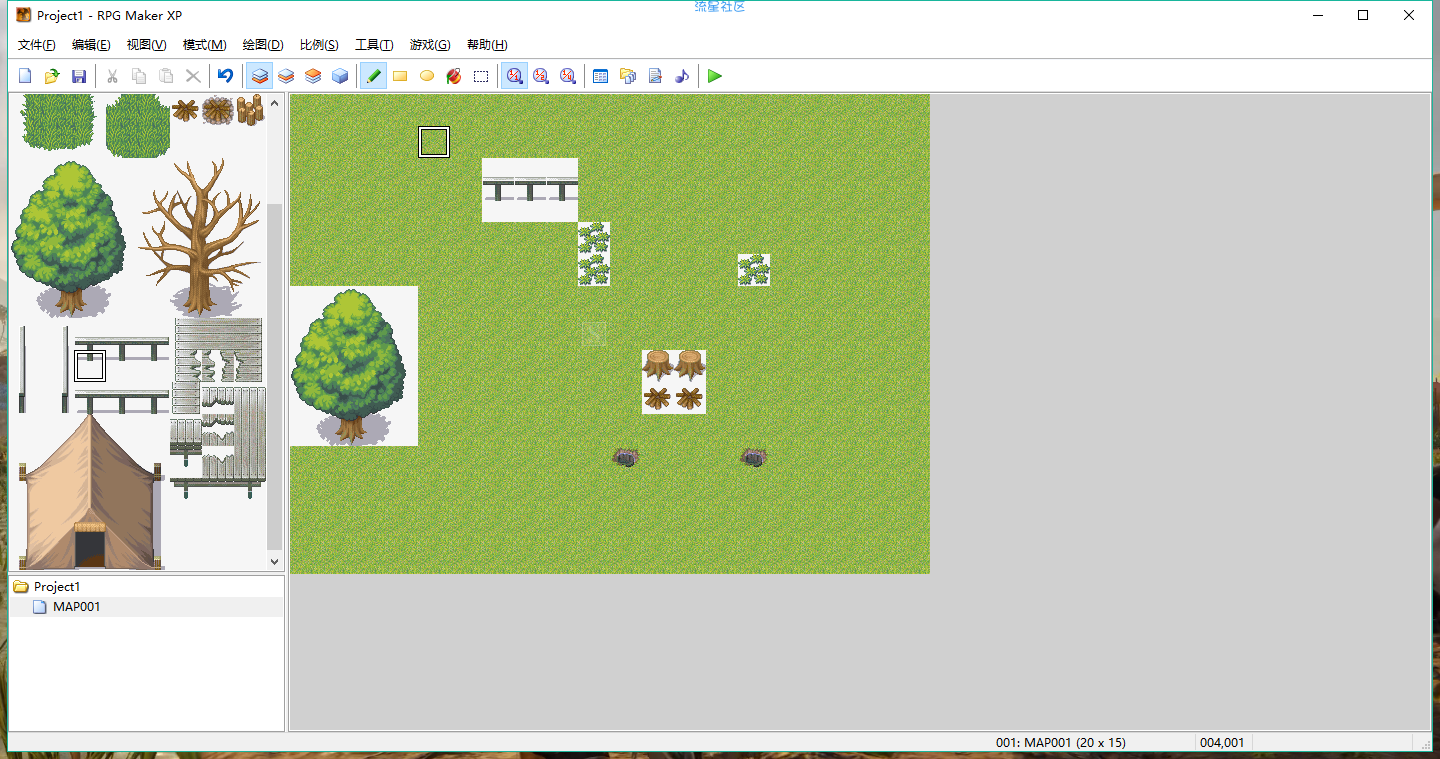This screenshot has width=1440, height=759.
Task: Save project with the floppy disk icon
Action: (79, 76)
